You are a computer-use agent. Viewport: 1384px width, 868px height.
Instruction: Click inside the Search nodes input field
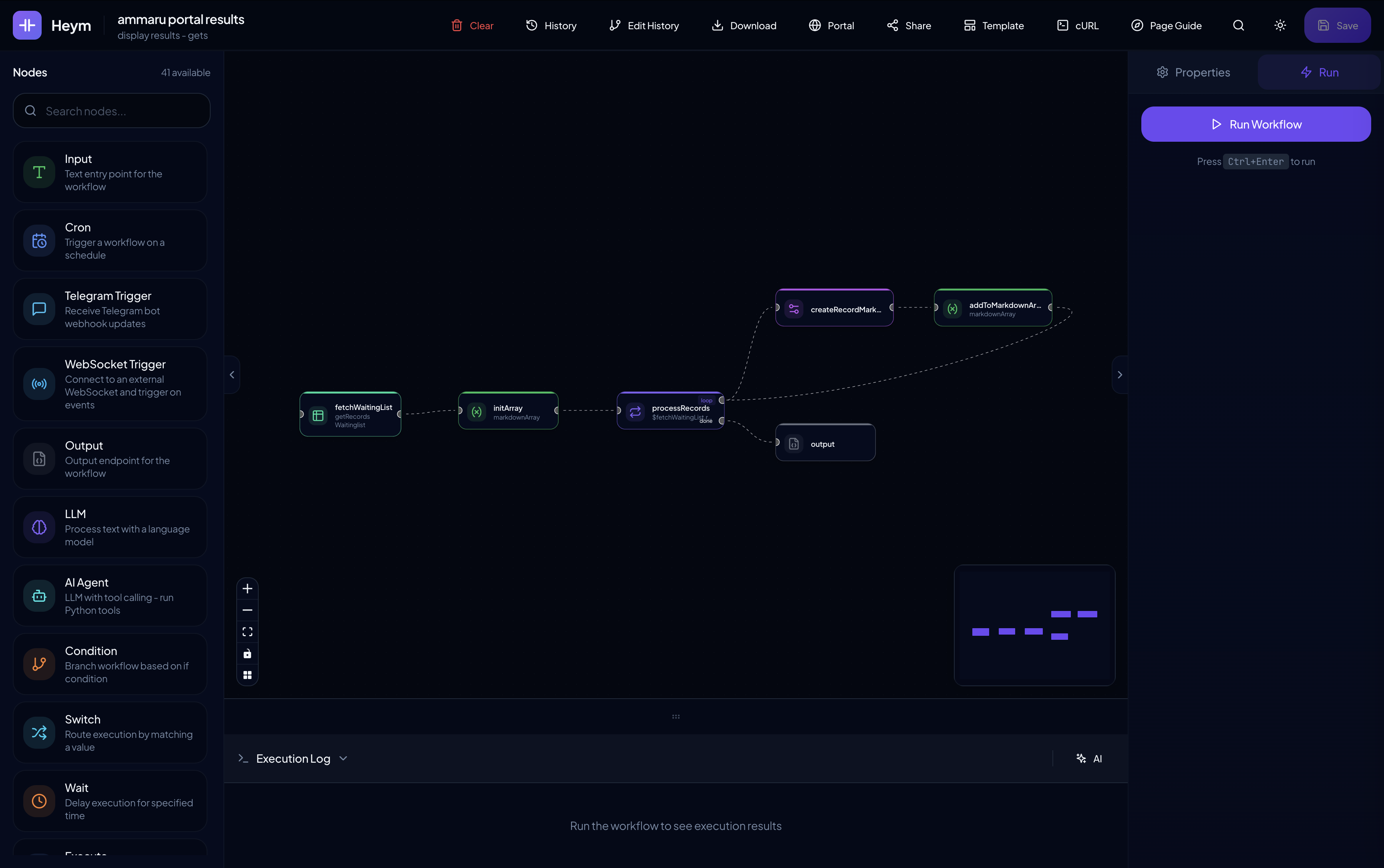point(111,110)
